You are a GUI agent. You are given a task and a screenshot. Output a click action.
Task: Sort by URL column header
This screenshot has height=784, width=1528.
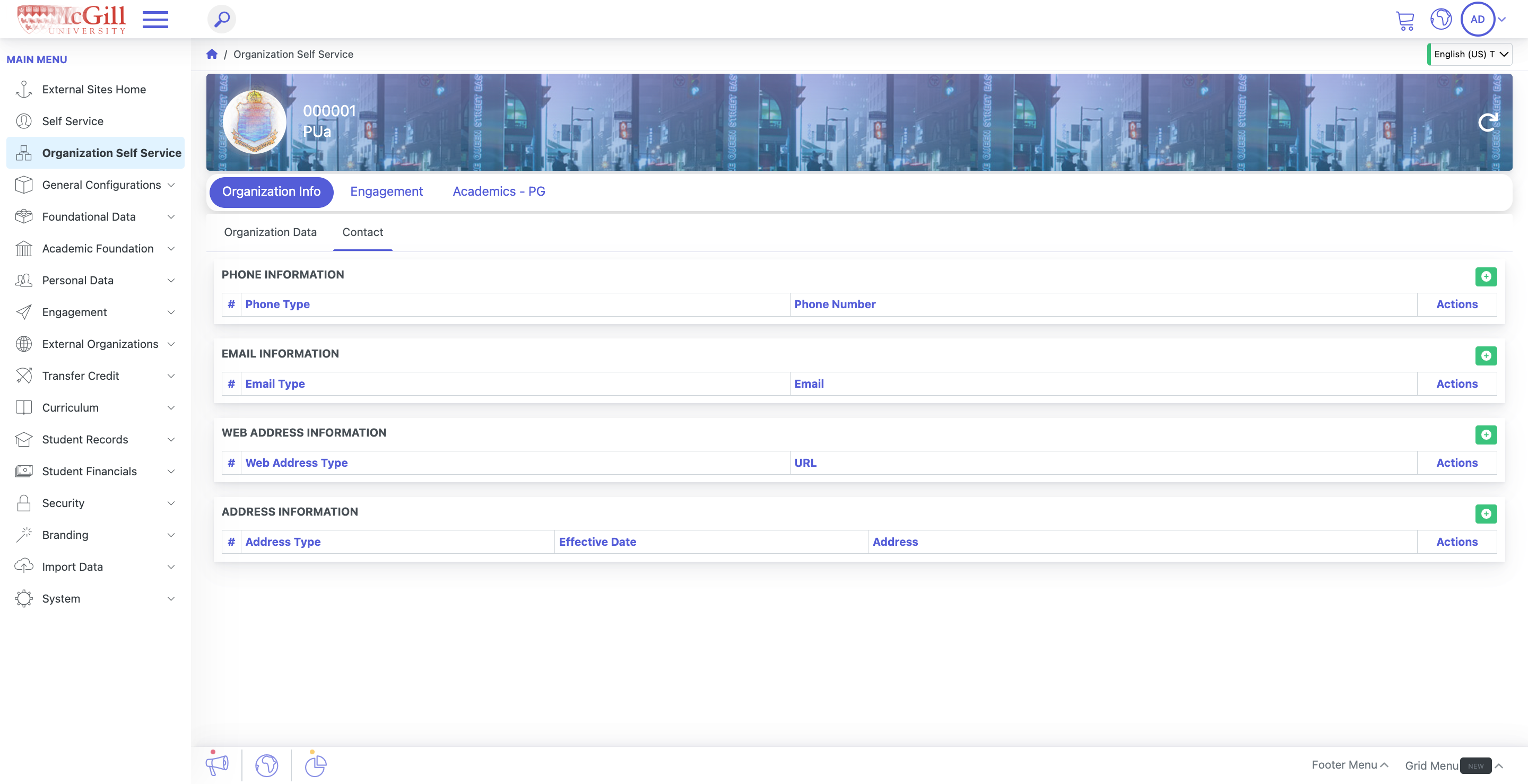click(x=805, y=463)
